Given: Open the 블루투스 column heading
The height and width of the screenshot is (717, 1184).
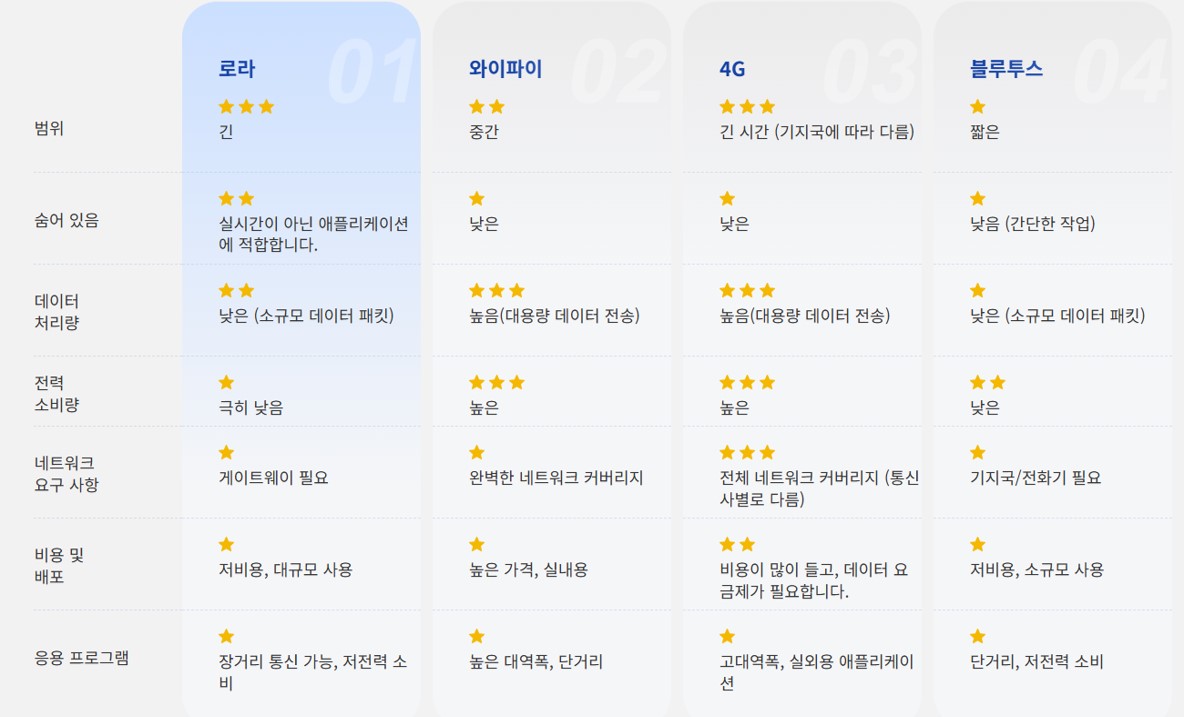Looking at the screenshot, I should pyautogui.click(x=1006, y=69).
